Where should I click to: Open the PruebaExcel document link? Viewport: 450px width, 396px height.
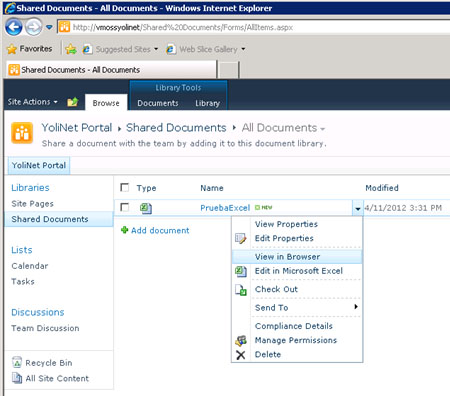coord(225,208)
